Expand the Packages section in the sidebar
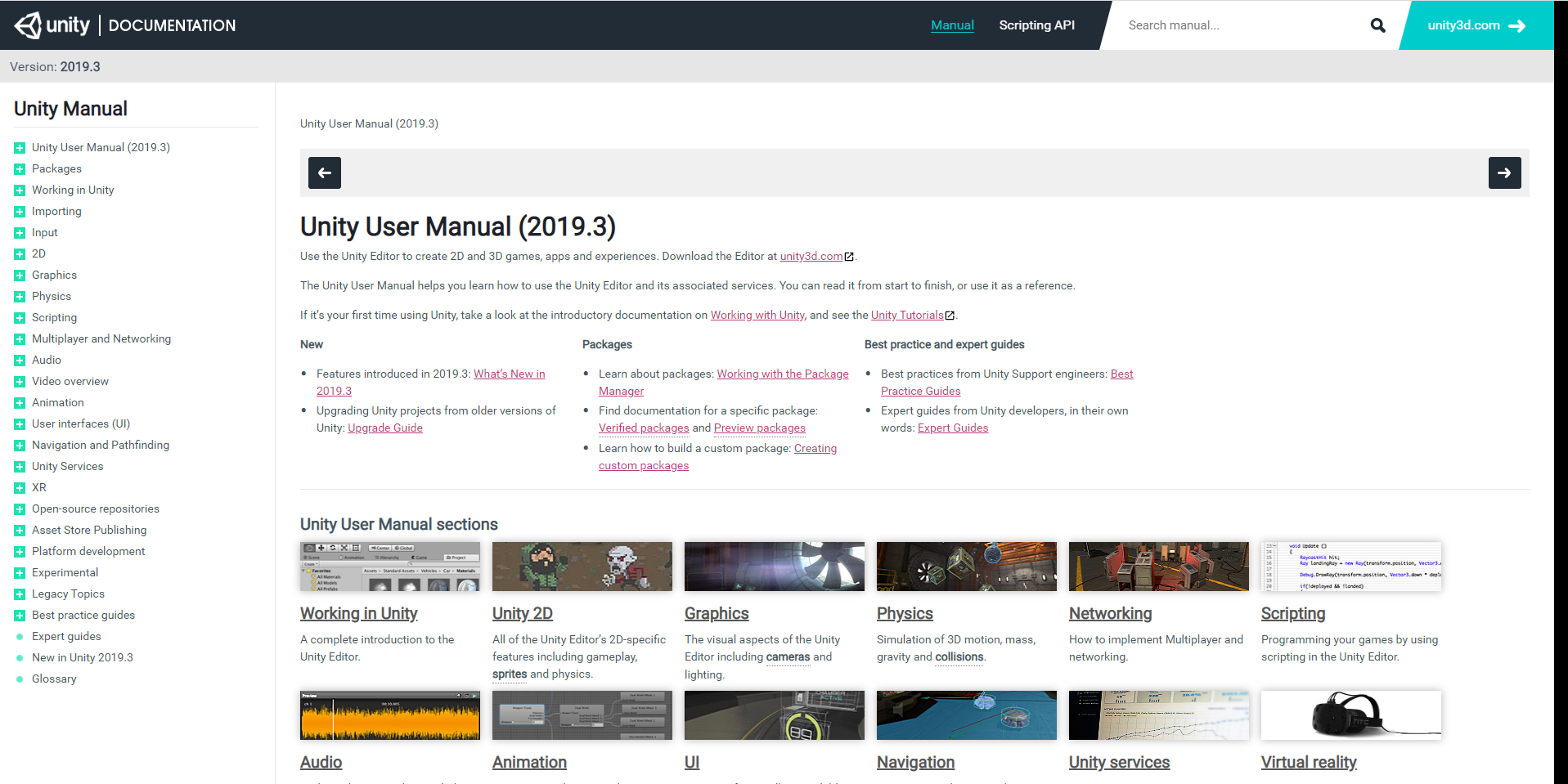The width and height of the screenshot is (1568, 784). (20, 169)
